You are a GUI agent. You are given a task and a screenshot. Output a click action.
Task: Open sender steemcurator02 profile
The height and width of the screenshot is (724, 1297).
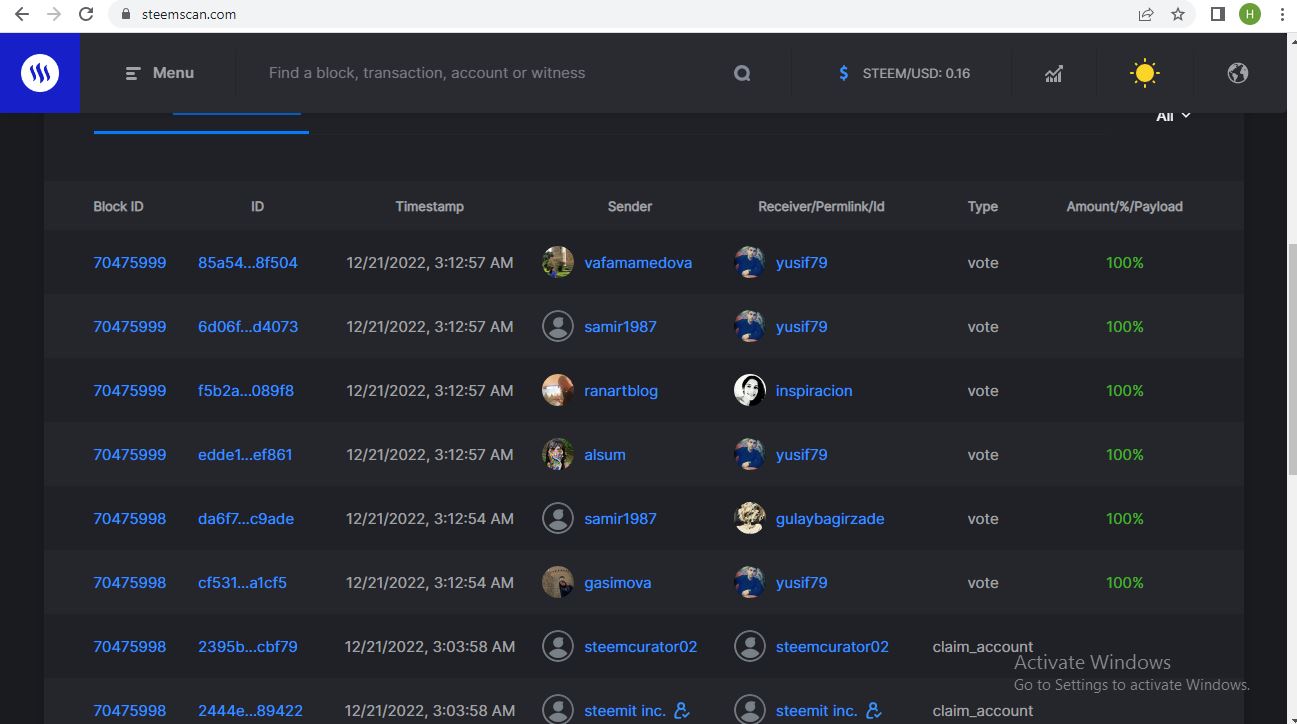641,647
